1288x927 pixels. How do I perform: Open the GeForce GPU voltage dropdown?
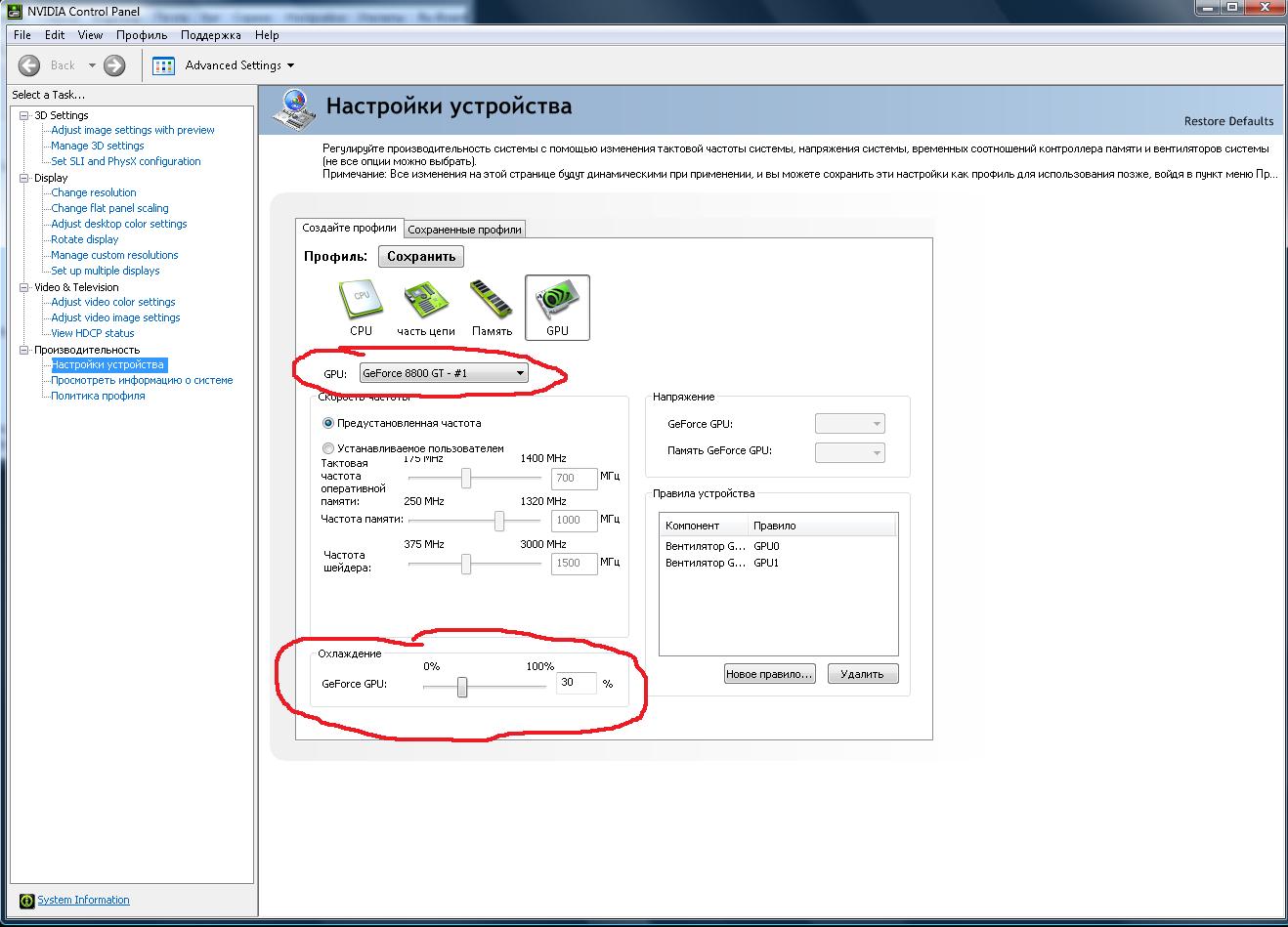pos(849,424)
